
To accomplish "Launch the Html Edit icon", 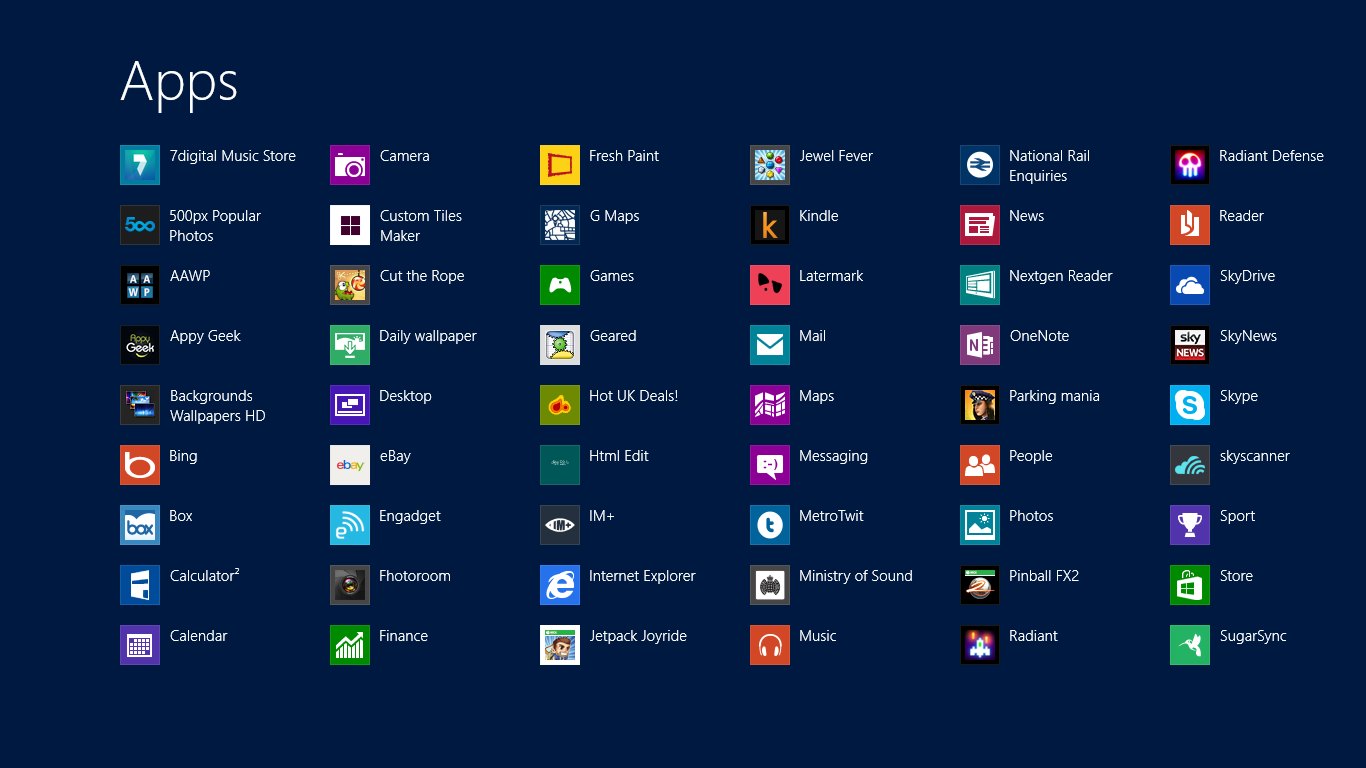I will pyautogui.click(x=560, y=465).
